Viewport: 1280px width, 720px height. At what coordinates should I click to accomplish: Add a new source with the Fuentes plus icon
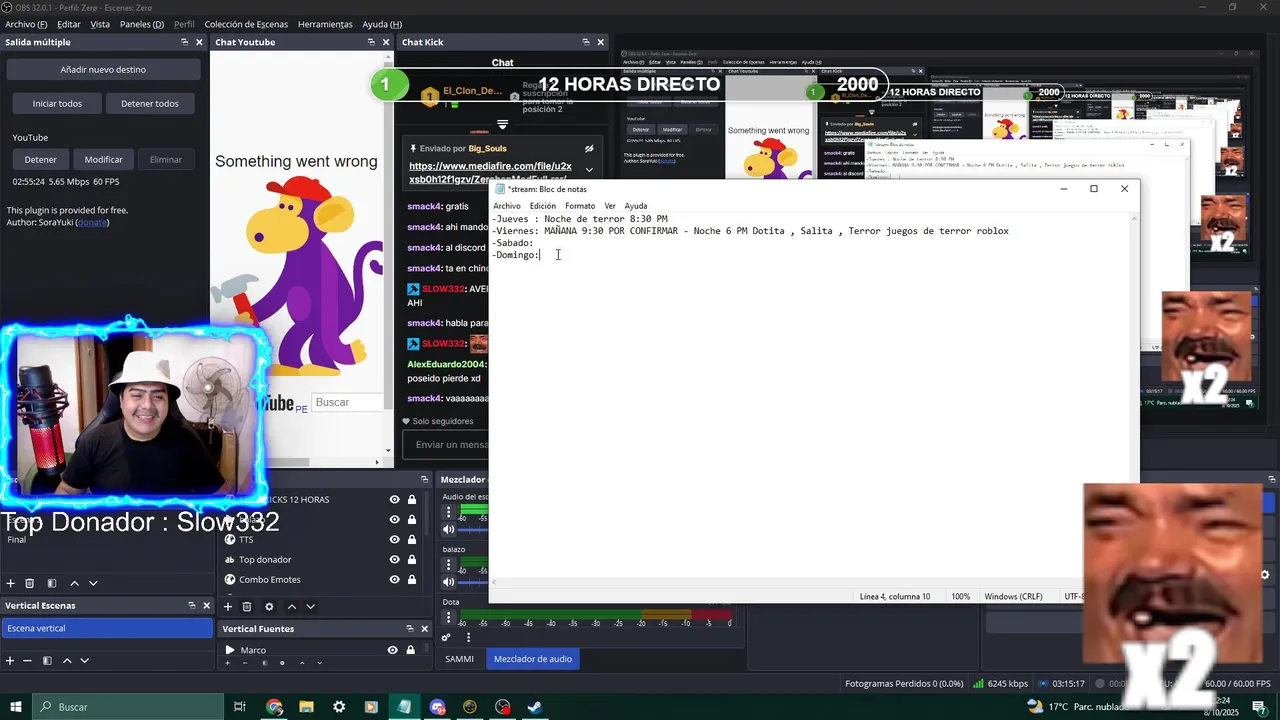click(x=228, y=606)
